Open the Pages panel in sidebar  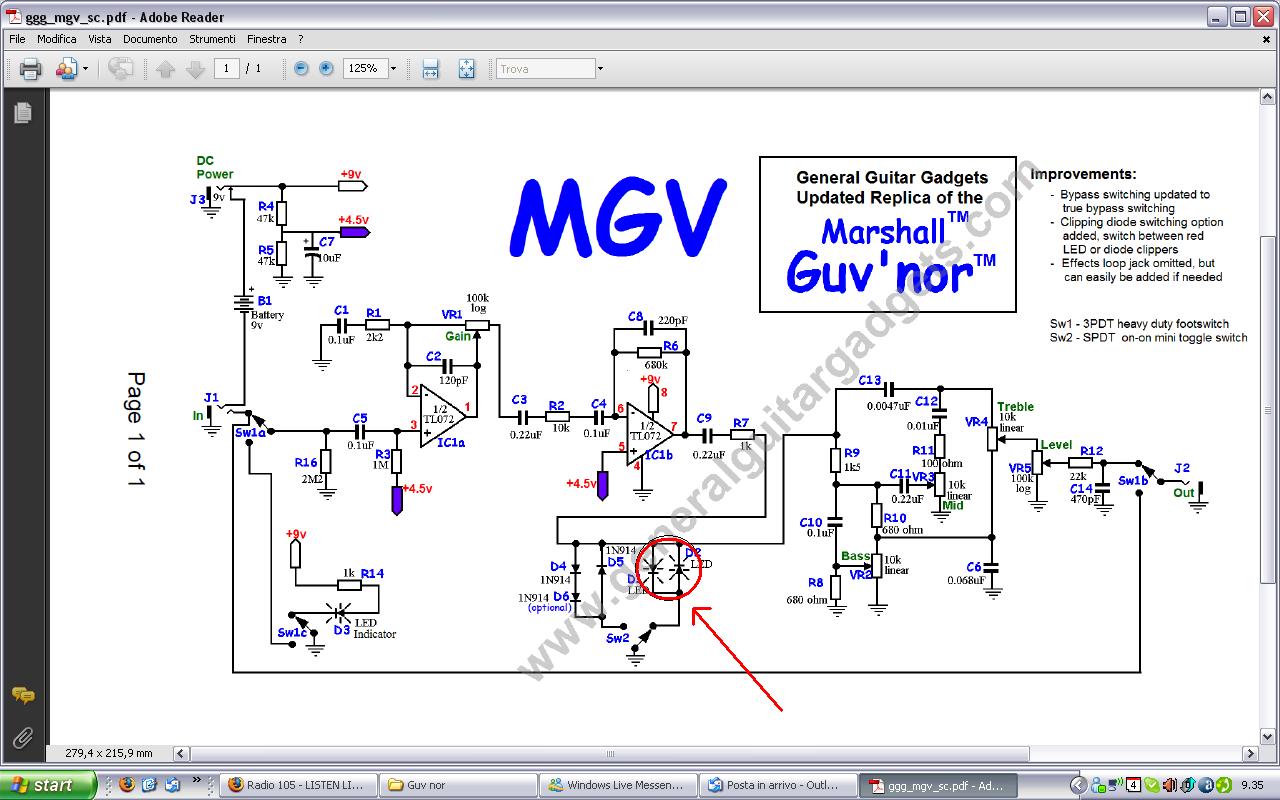pos(22,113)
